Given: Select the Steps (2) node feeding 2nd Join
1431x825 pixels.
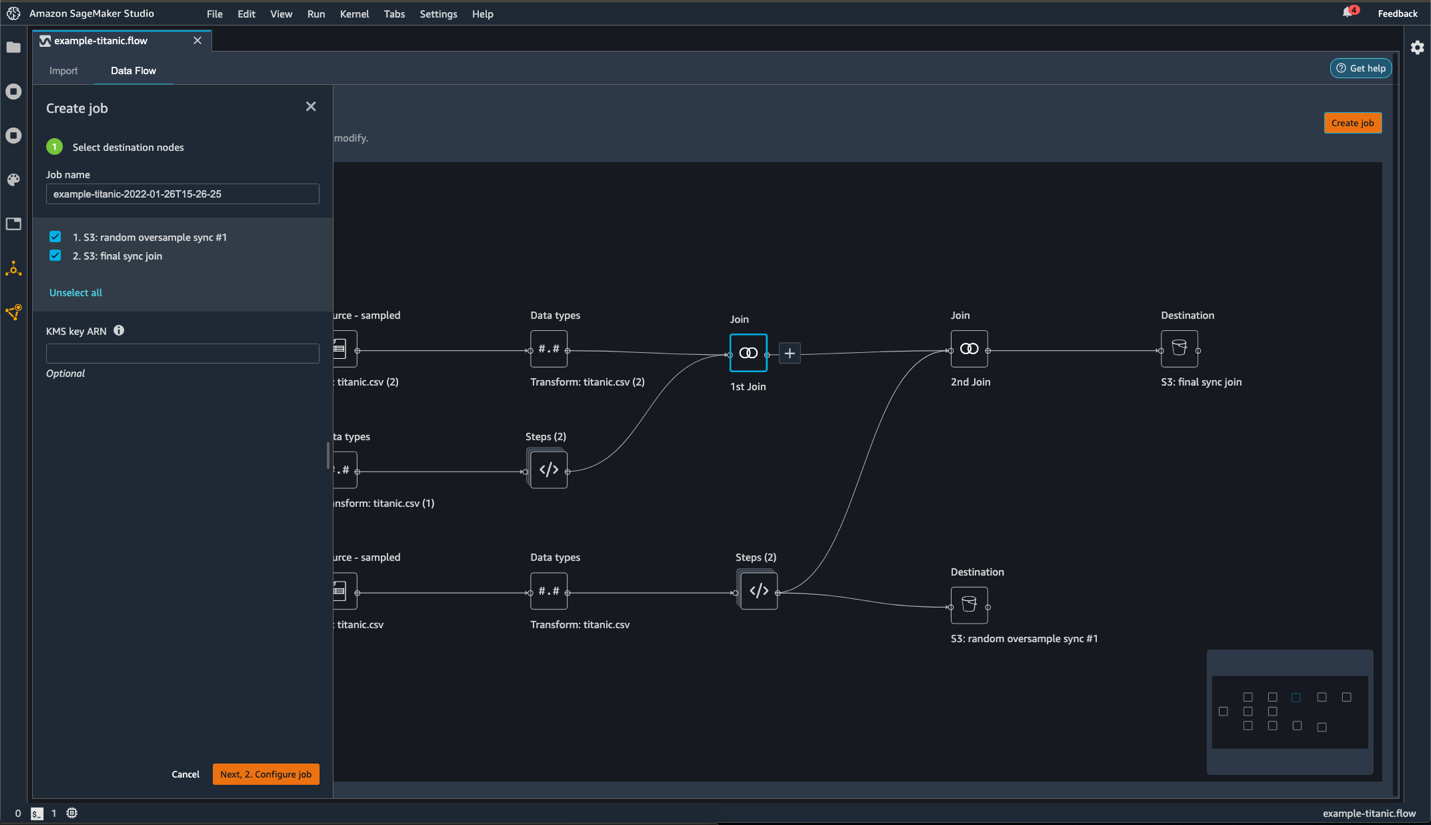Looking at the screenshot, I should pos(758,591).
